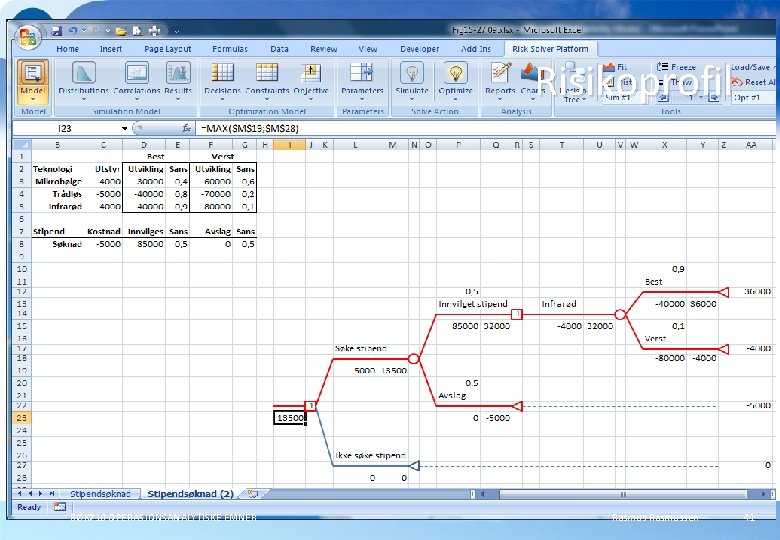The height and width of the screenshot is (540, 780).
Task: Open the Load/Save dropdown
Action: 752,67
